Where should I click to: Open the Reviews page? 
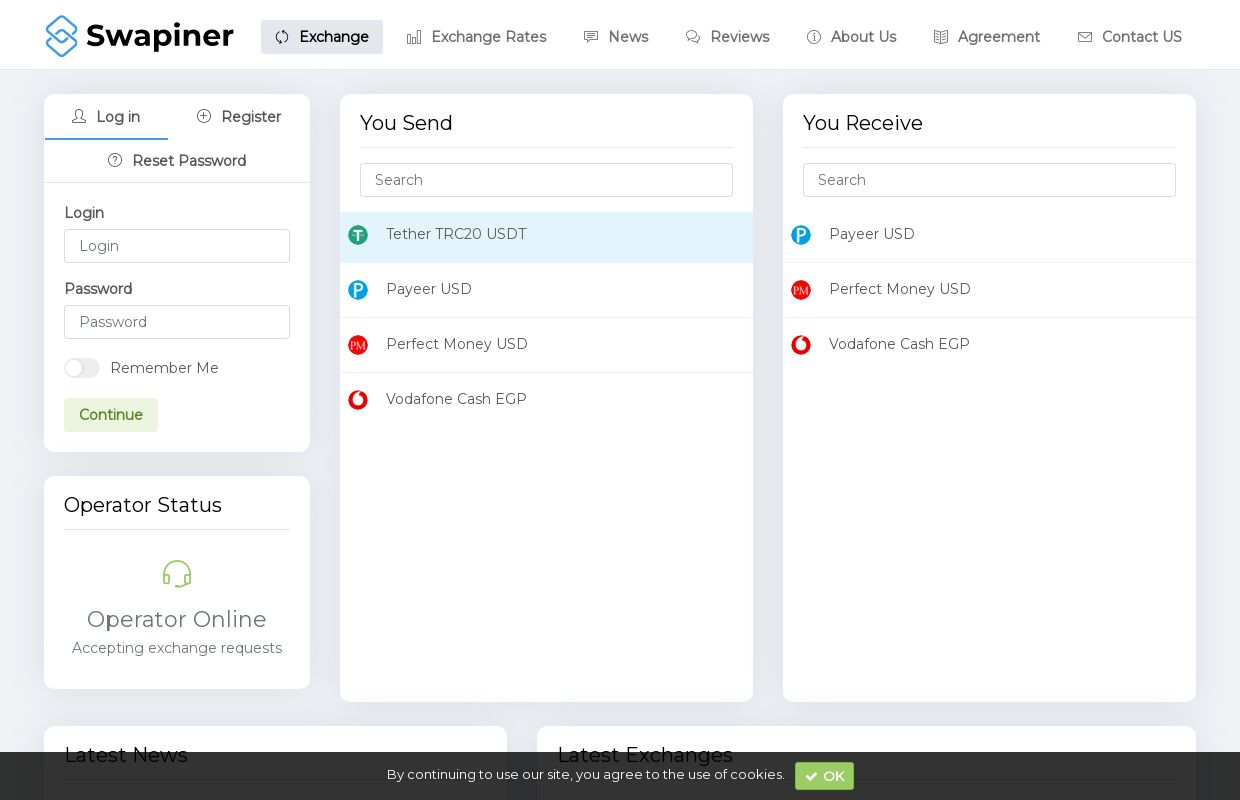point(727,37)
